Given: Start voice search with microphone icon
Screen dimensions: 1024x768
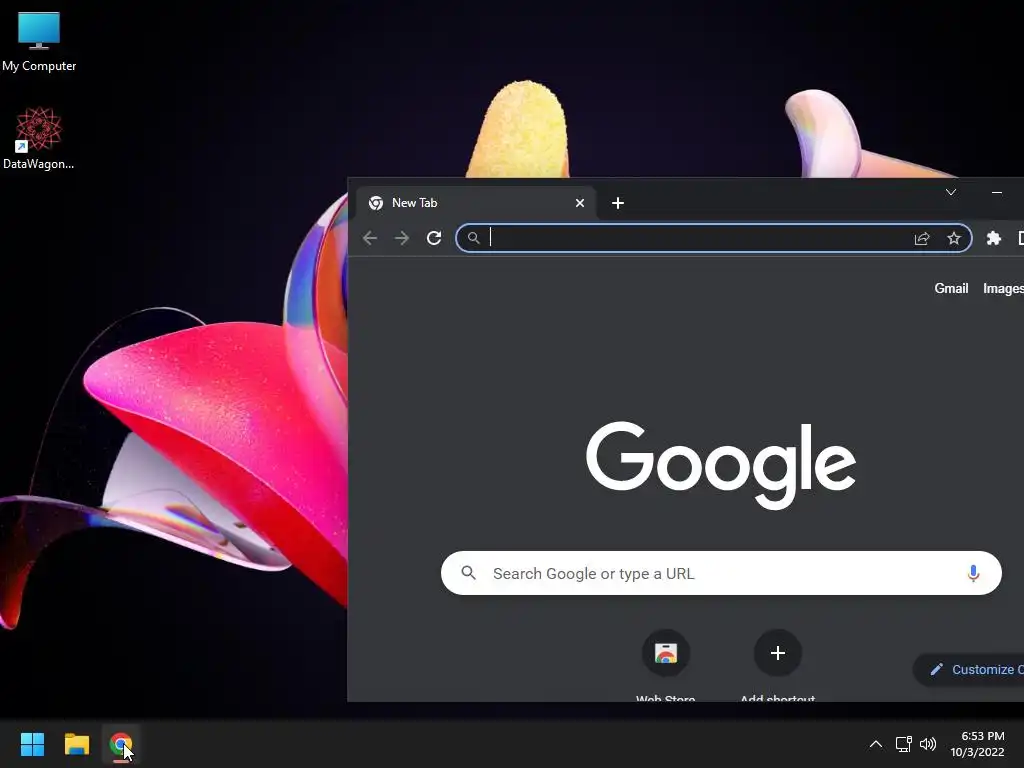Looking at the screenshot, I should [x=973, y=573].
